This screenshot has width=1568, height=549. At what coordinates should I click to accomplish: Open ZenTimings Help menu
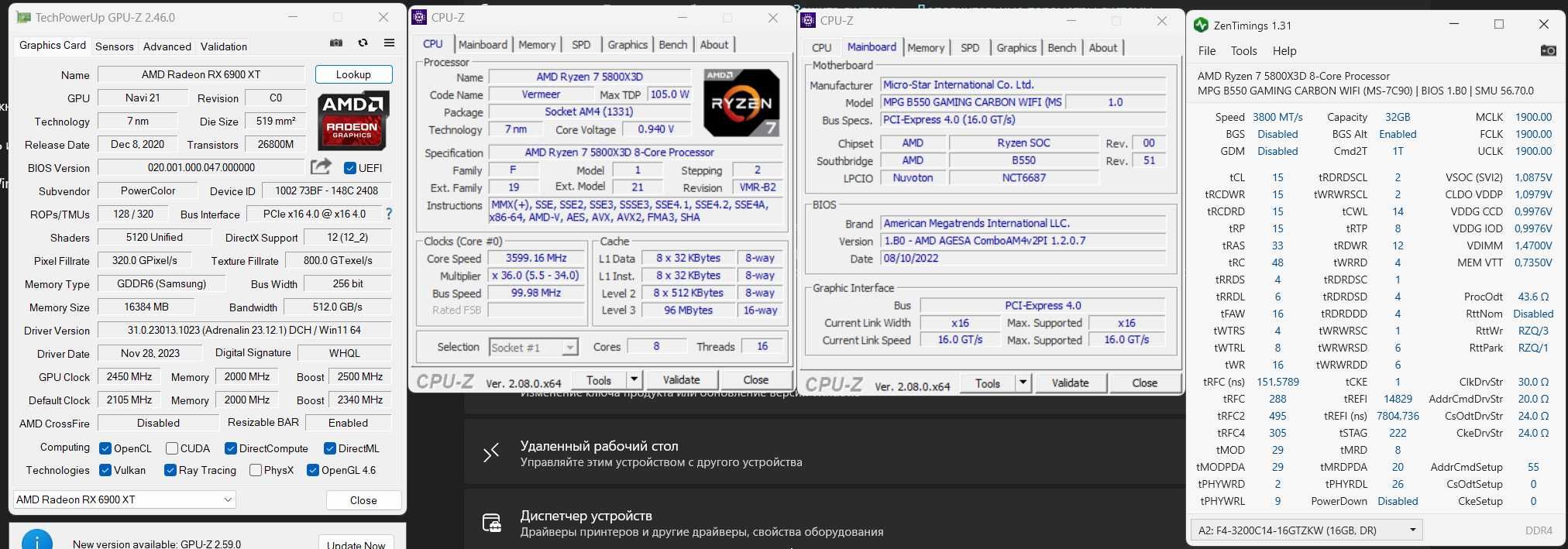(1284, 51)
